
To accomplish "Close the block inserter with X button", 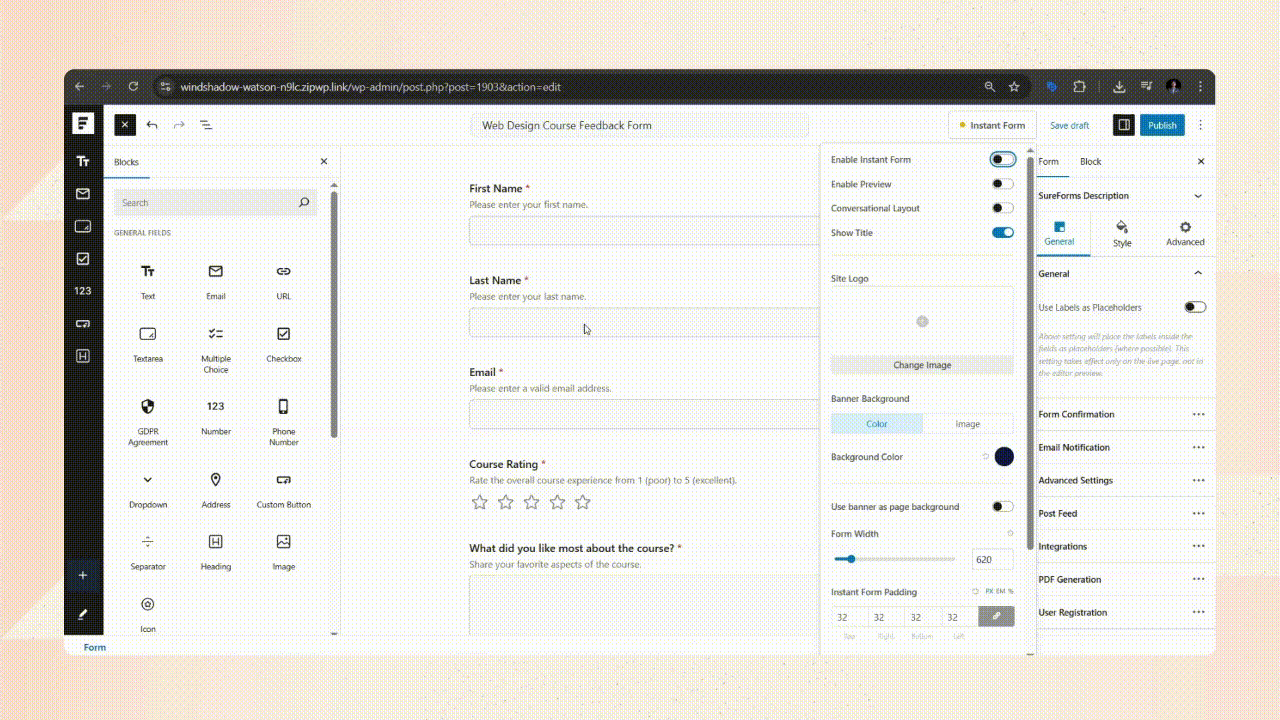I will pyautogui.click(x=124, y=125).
